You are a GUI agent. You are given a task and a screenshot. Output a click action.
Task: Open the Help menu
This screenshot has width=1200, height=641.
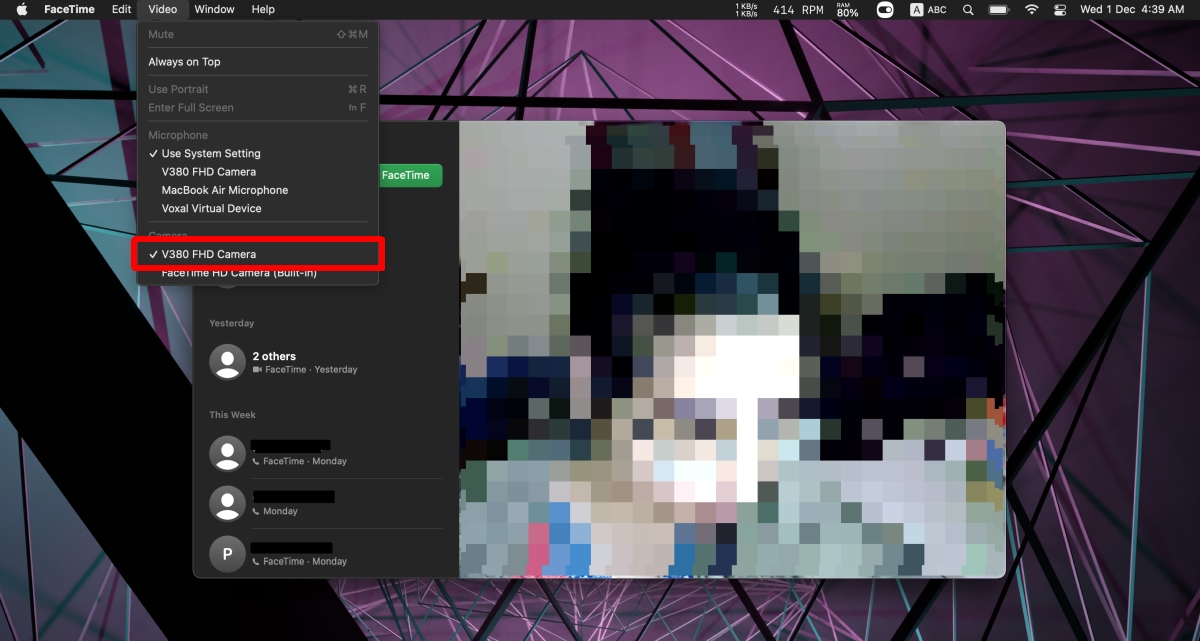[263, 10]
